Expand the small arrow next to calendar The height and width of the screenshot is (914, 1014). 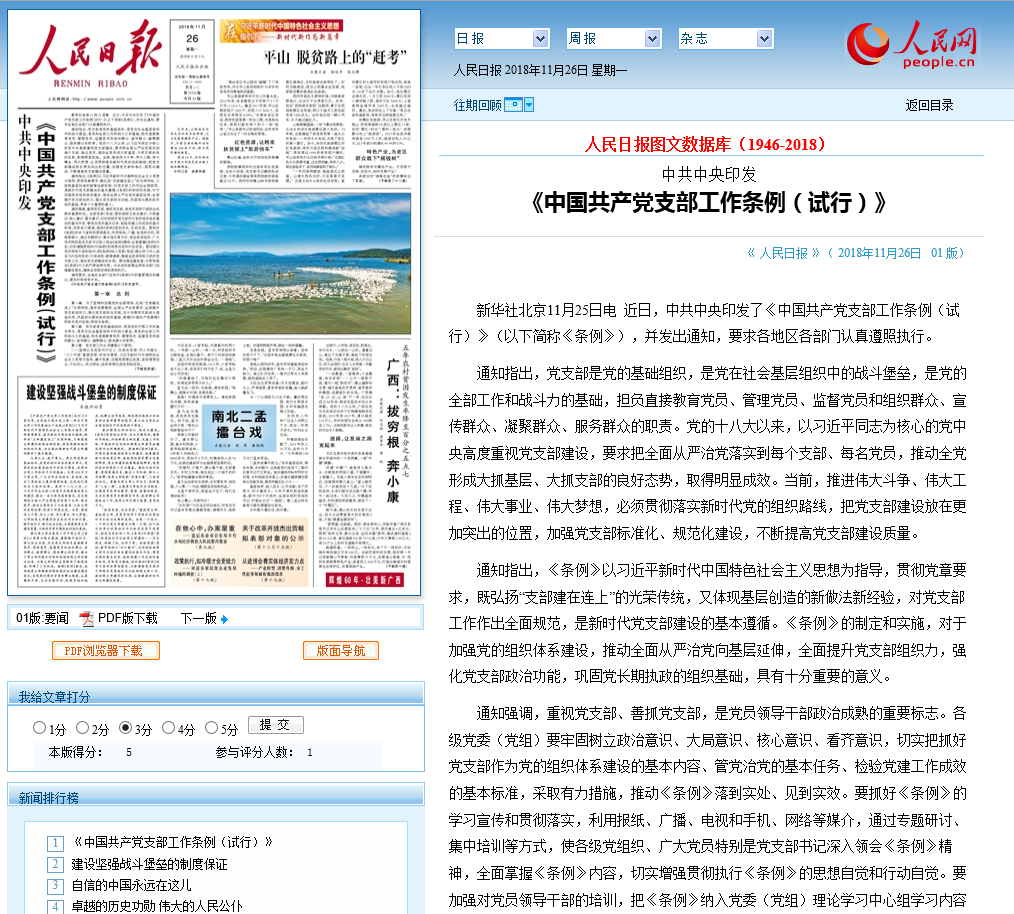coord(529,105)
